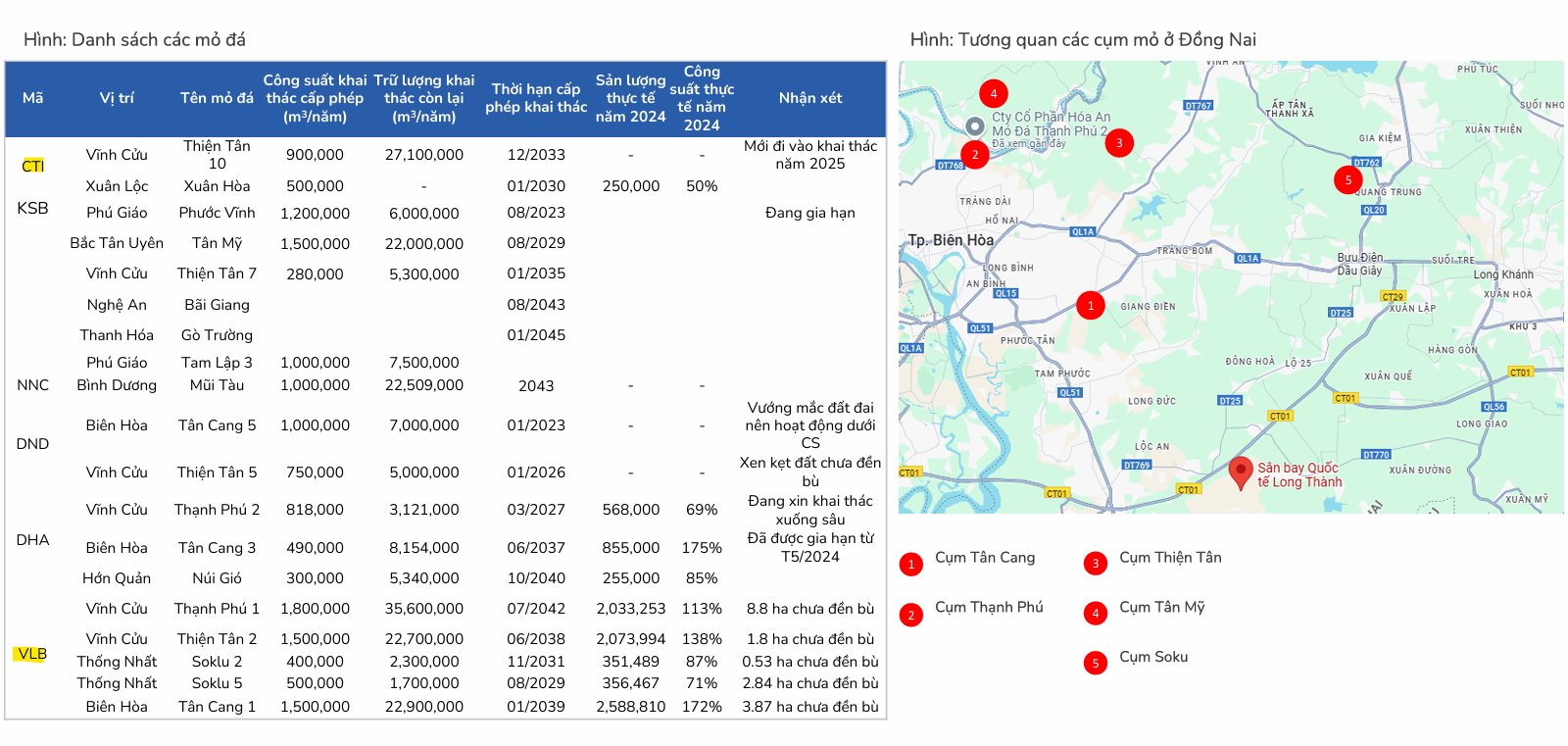Image resolution: width=1568 pixels, height=746 pixels.
Task: Click map marker 5 near Quang Trung
Action: (x=1347, y=179)
